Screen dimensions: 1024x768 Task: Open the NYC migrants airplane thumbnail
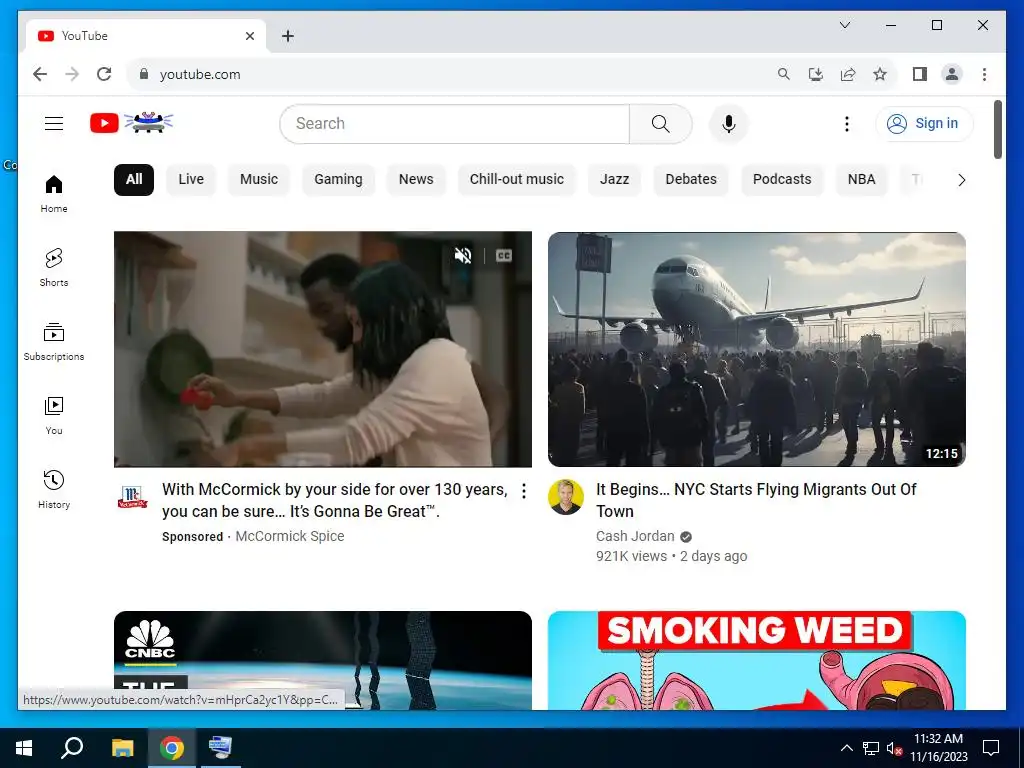tap(757, 349)
